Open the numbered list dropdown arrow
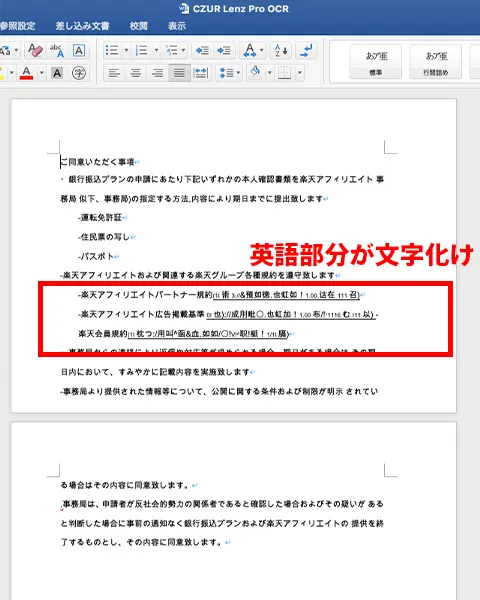 click(156, 50)
